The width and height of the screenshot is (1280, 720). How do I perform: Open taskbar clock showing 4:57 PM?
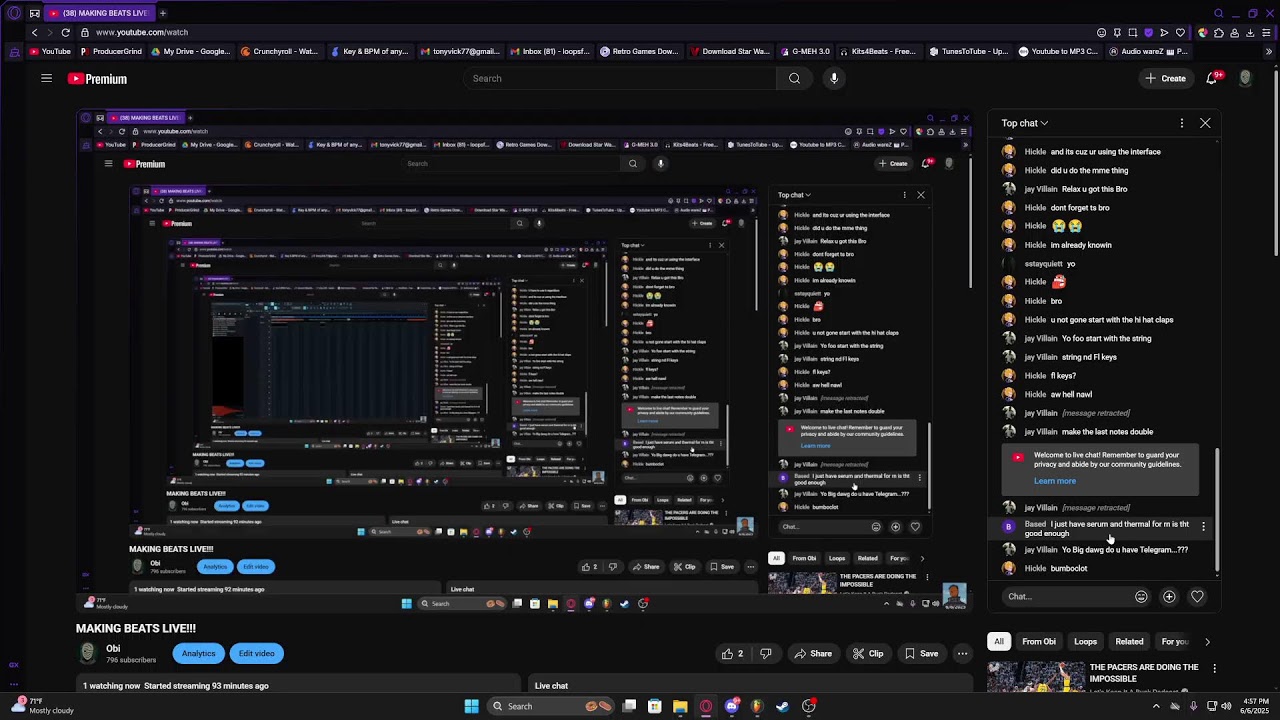(x=1254, y=706)
